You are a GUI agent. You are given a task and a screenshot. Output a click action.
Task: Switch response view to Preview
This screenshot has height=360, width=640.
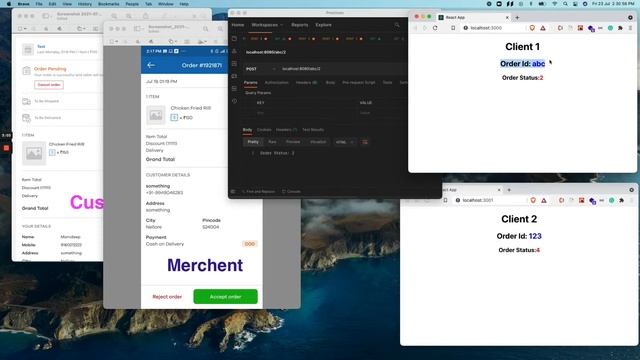pos(293,142)
